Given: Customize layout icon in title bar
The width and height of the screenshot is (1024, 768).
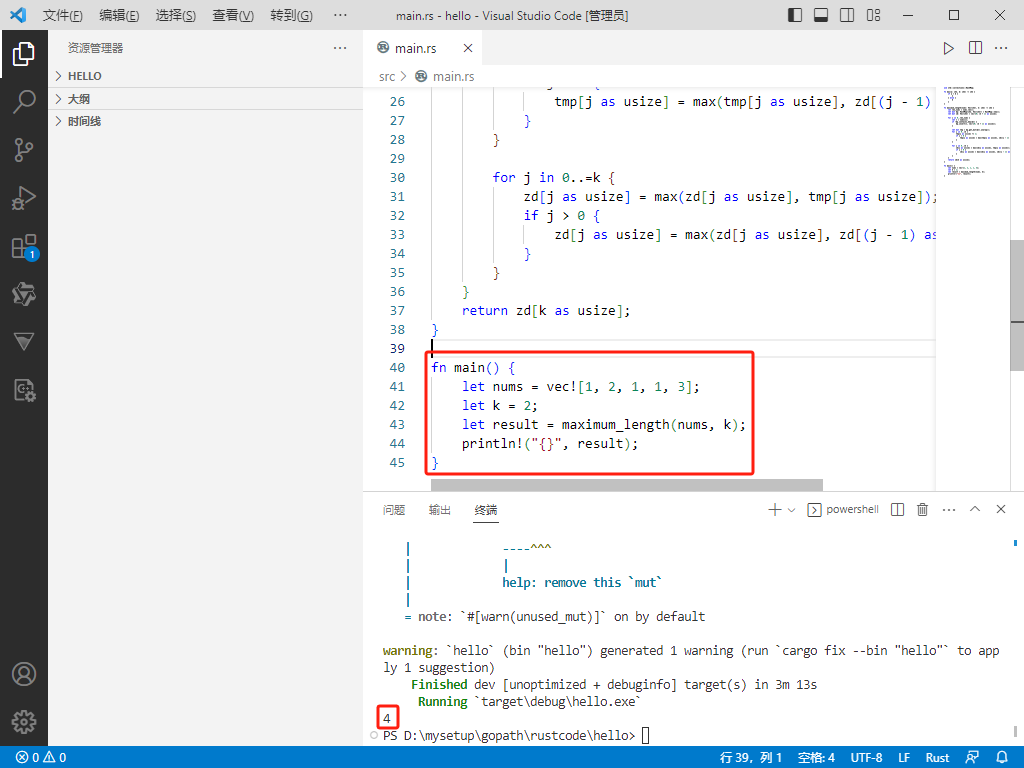Looking at the screenshot, I should pyautogui.click(x=874, y=15).
